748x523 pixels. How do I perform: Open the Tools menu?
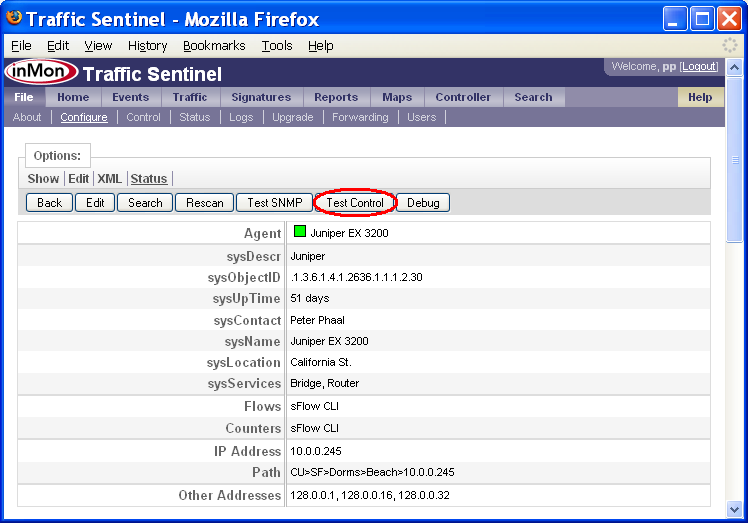pyautogui.click(x=277, y=46)
